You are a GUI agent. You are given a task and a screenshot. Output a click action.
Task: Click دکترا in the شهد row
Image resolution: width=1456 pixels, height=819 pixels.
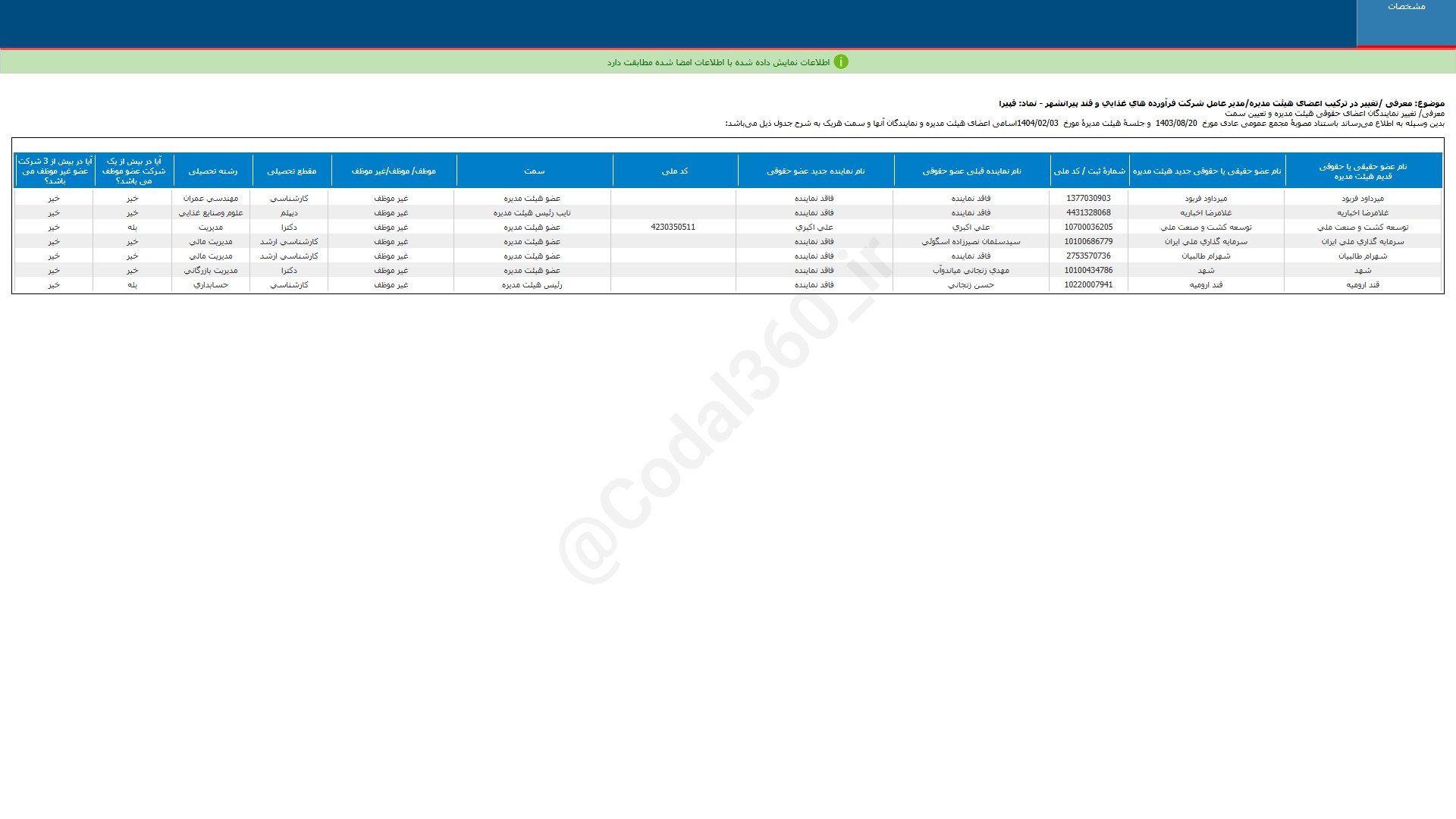[289, 271]
